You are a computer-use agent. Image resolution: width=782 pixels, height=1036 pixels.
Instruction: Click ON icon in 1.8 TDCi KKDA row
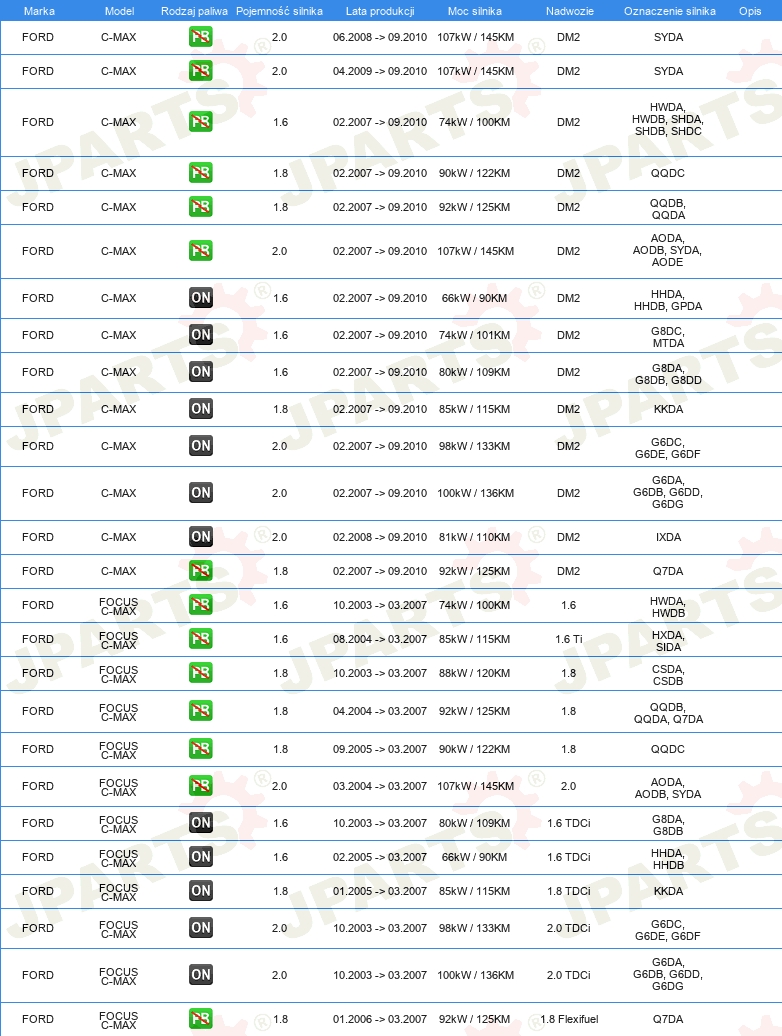click(201, 891)
